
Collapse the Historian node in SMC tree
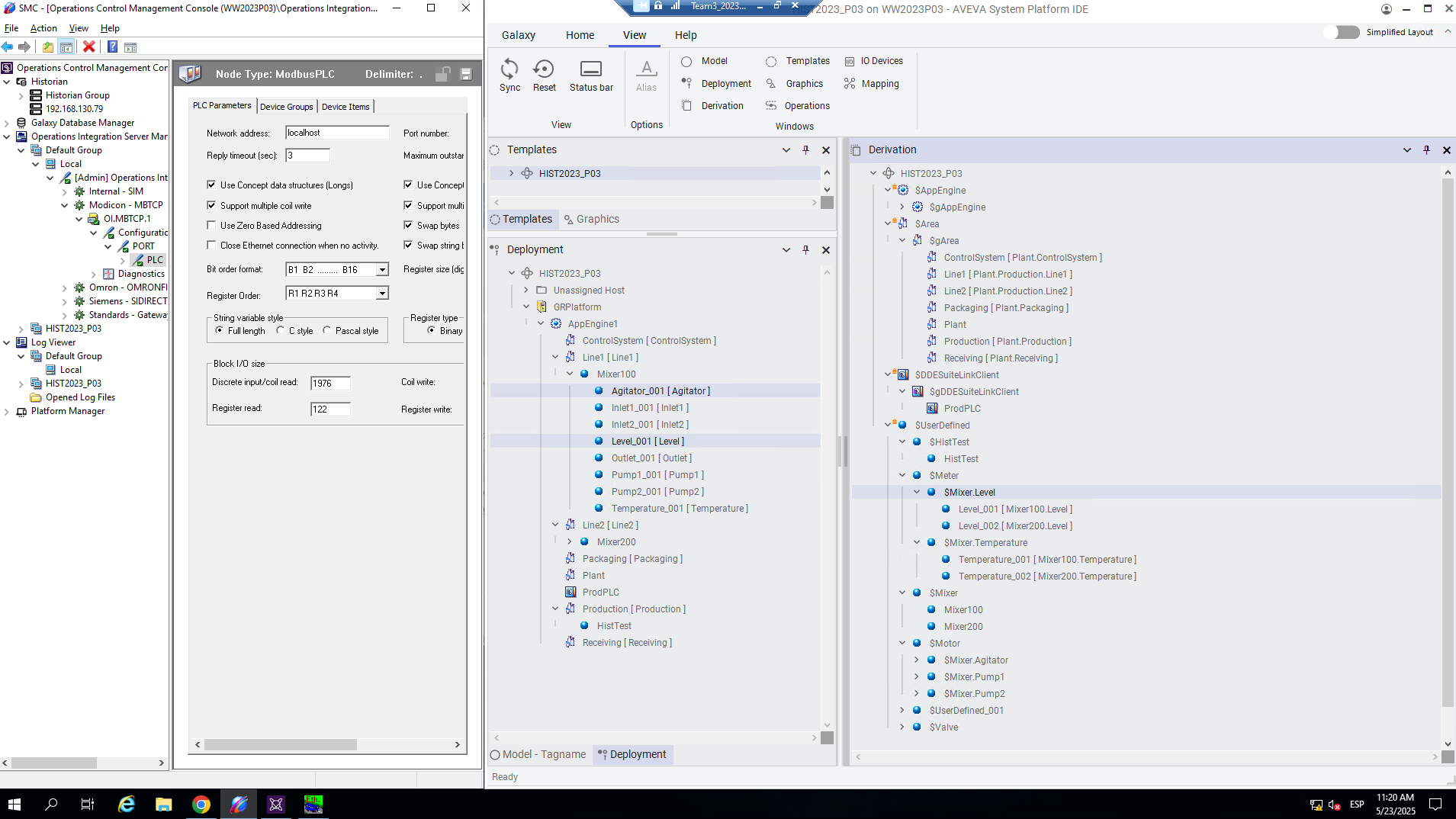[7, 82]
